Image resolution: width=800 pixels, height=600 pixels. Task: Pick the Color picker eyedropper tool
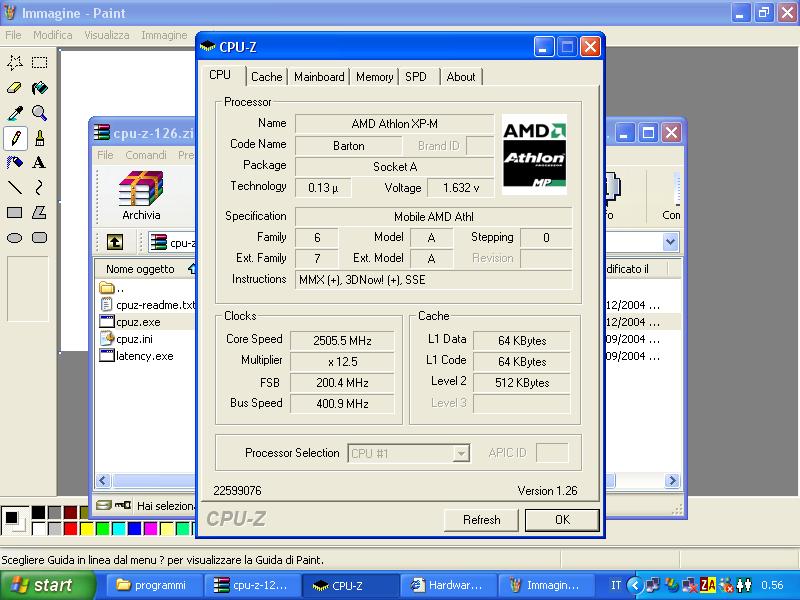click(15, 113)
